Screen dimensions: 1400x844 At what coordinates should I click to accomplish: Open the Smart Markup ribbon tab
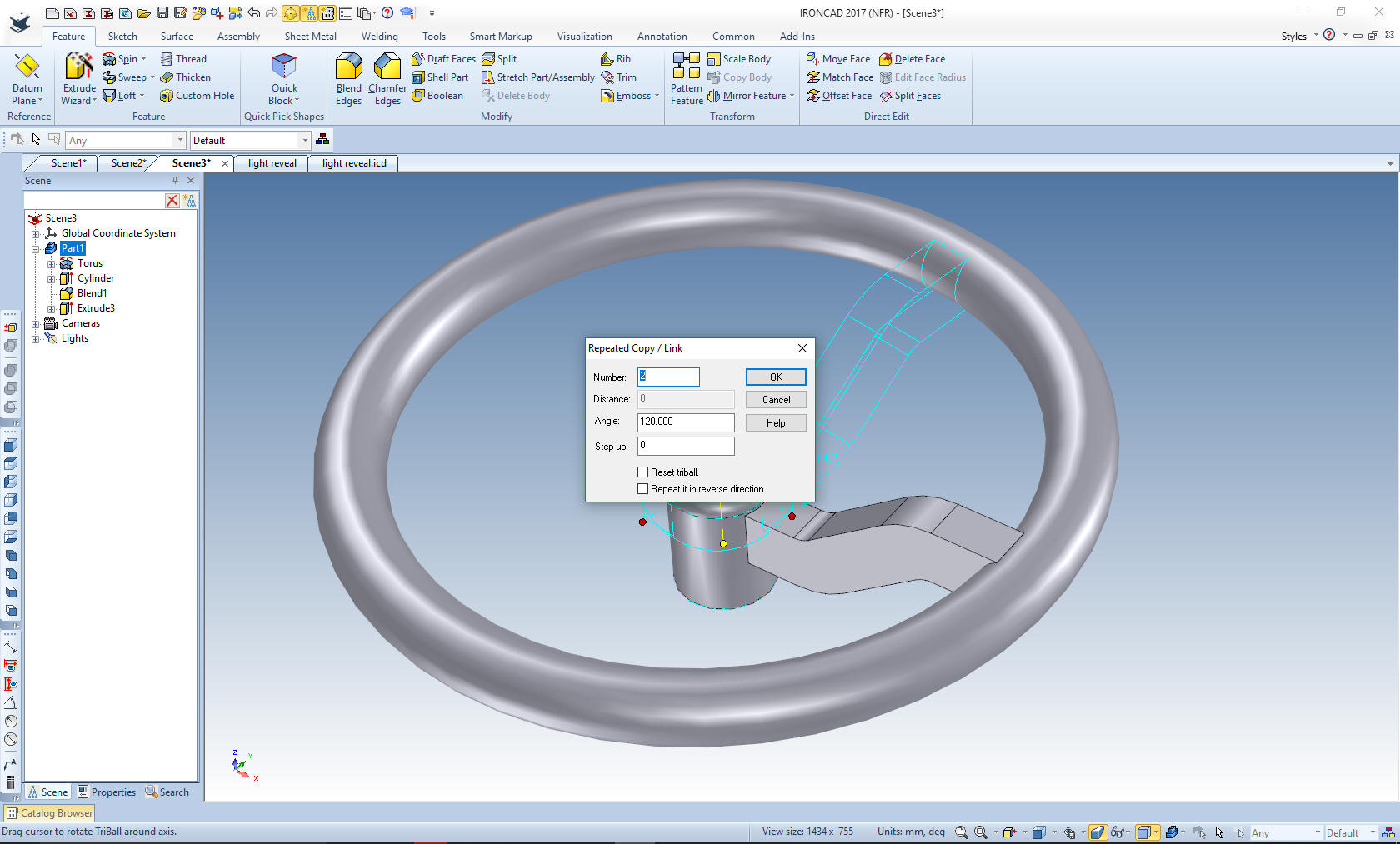click(500, 37)
